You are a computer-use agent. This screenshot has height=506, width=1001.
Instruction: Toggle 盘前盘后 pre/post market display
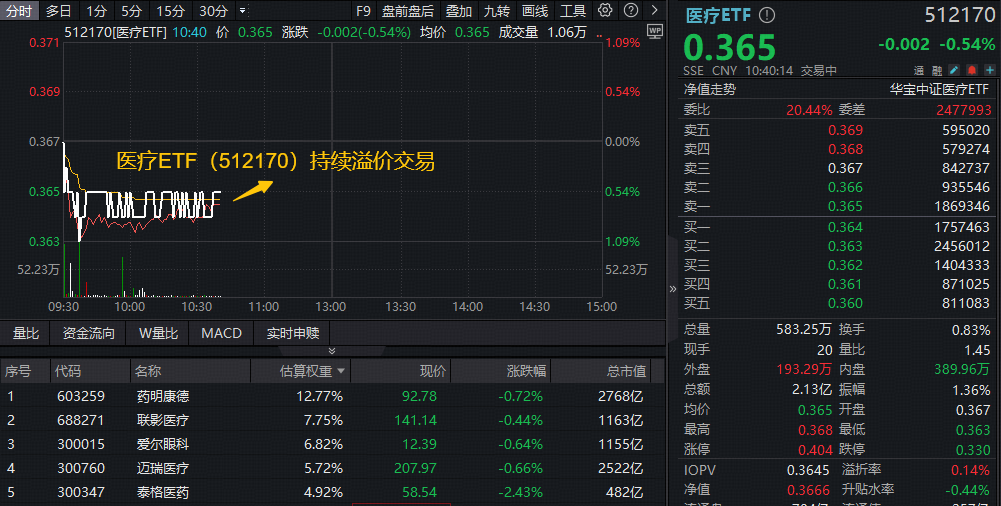tap(408, 11)
